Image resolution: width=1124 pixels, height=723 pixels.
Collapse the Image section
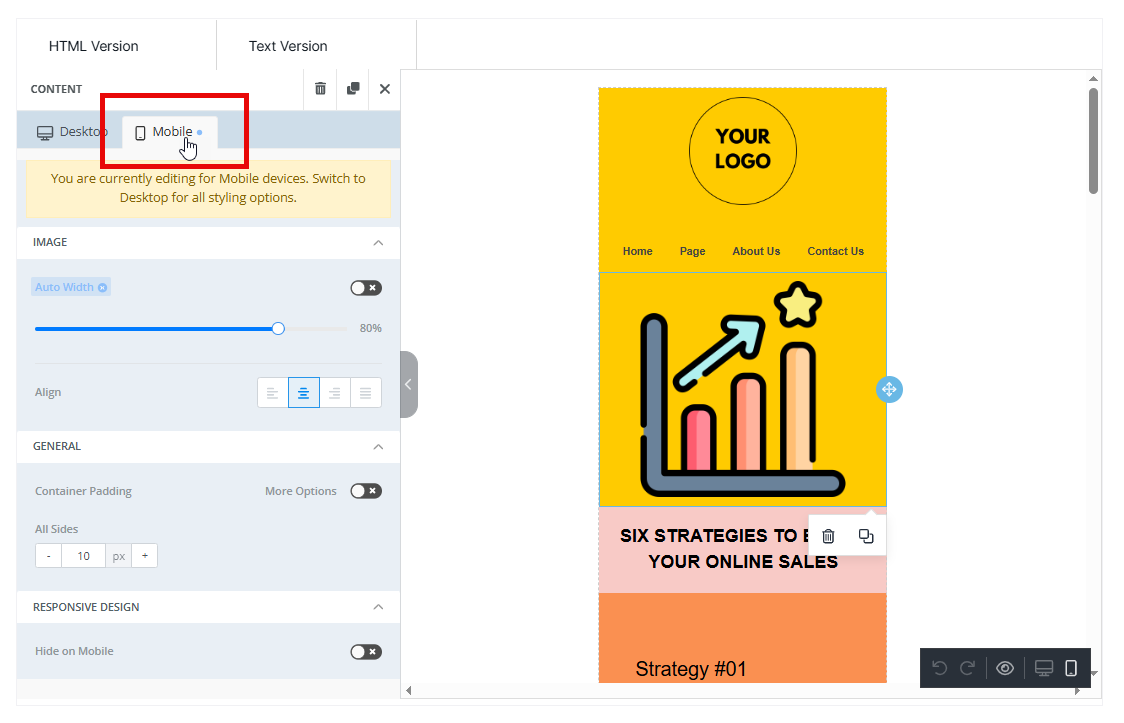378,243
